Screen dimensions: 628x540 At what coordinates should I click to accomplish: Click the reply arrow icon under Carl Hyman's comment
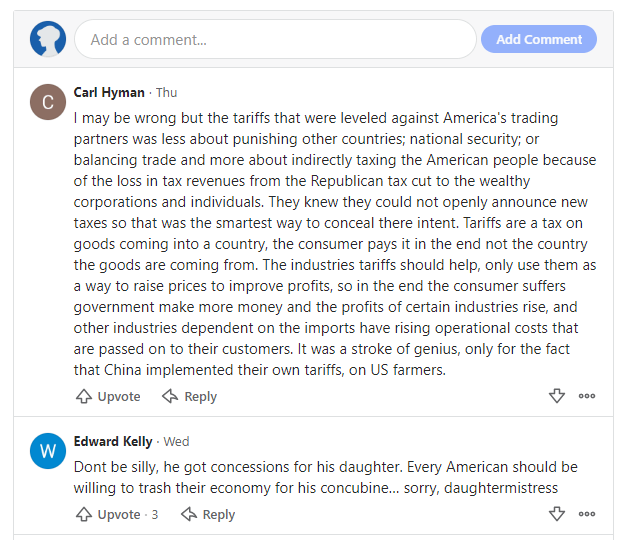coord(170,396)
